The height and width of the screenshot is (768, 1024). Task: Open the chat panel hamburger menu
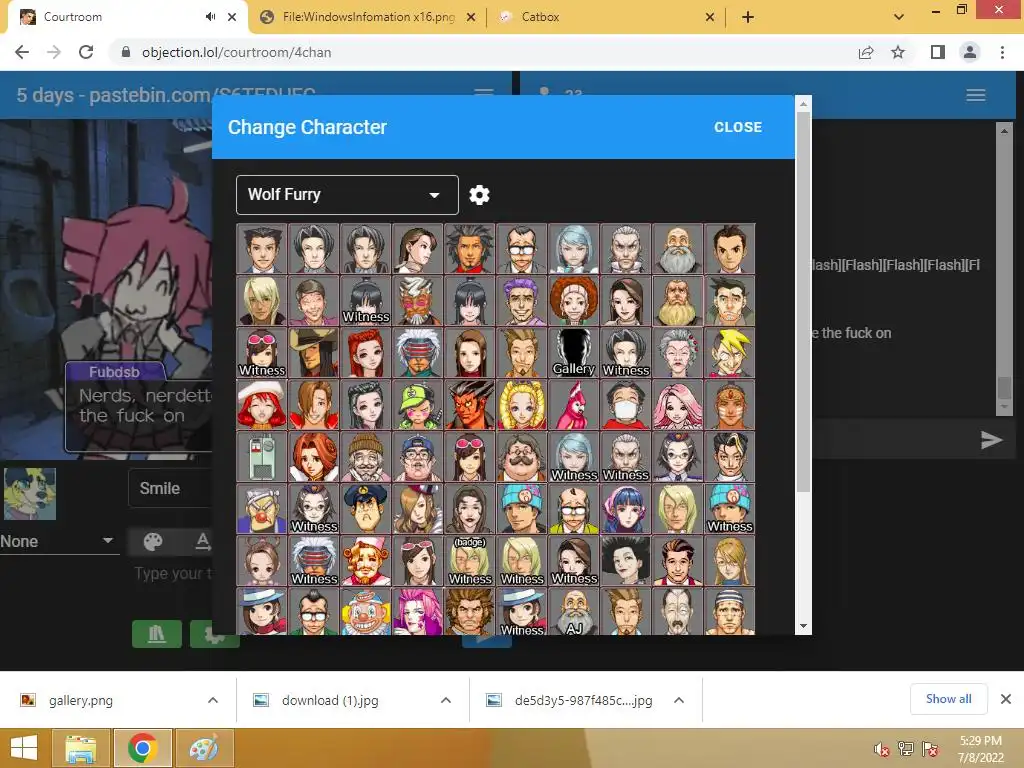click(x=976, y=95)
